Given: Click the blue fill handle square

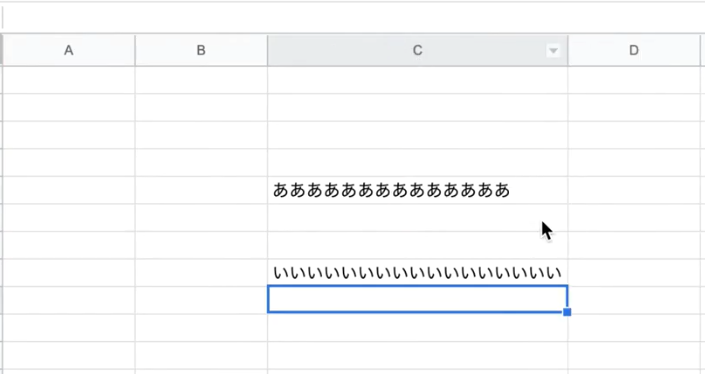Looking at the screenshot, I should pos(567,312).
